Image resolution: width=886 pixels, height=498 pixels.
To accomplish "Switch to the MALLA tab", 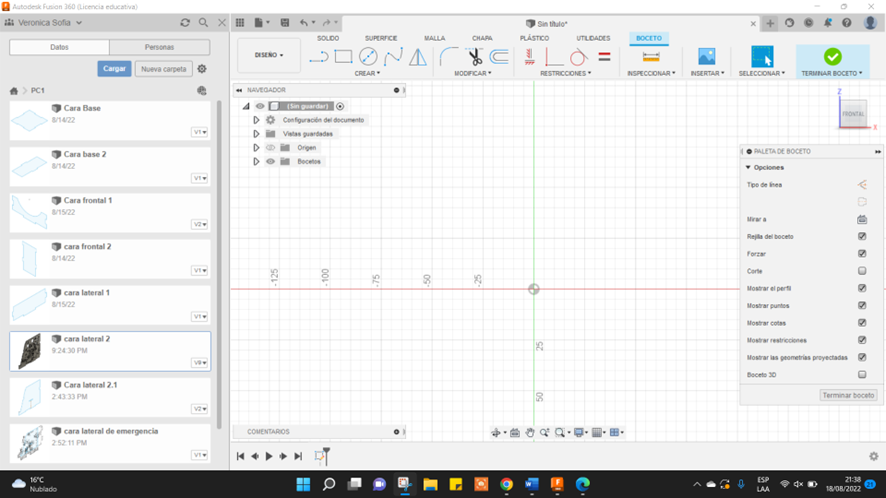I will 435,38.
